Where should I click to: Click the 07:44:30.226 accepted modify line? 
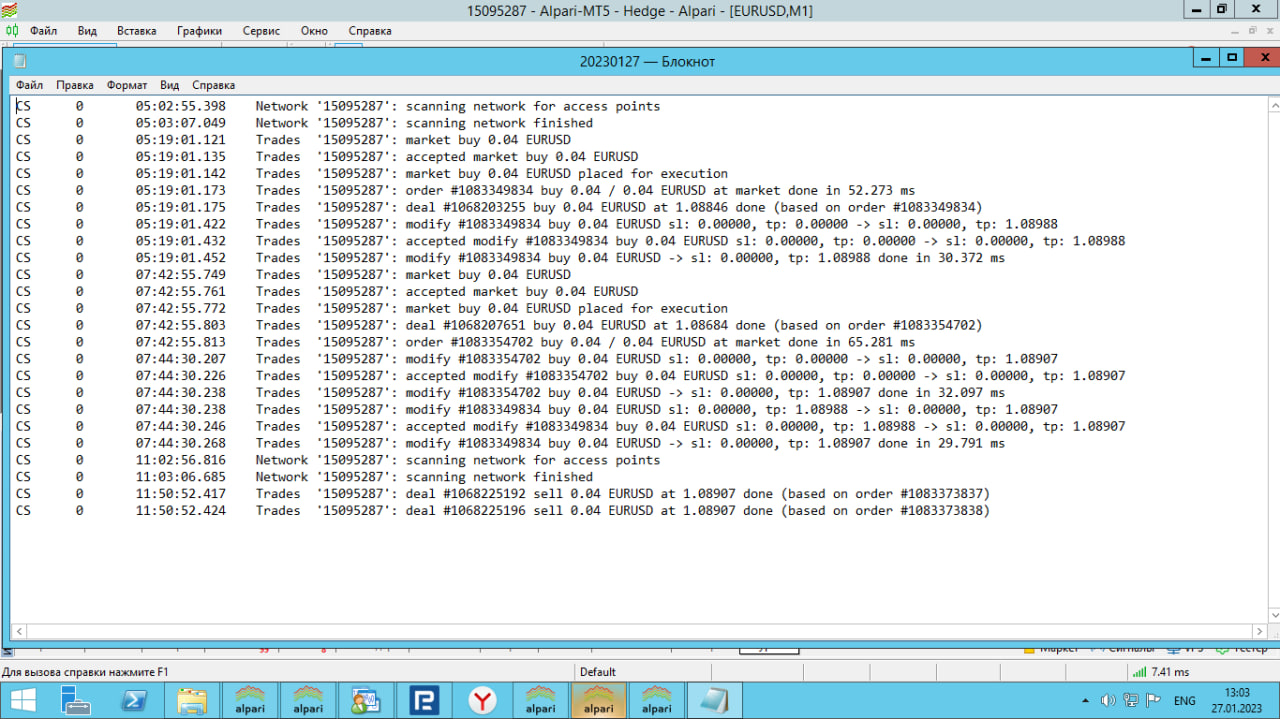570,376
